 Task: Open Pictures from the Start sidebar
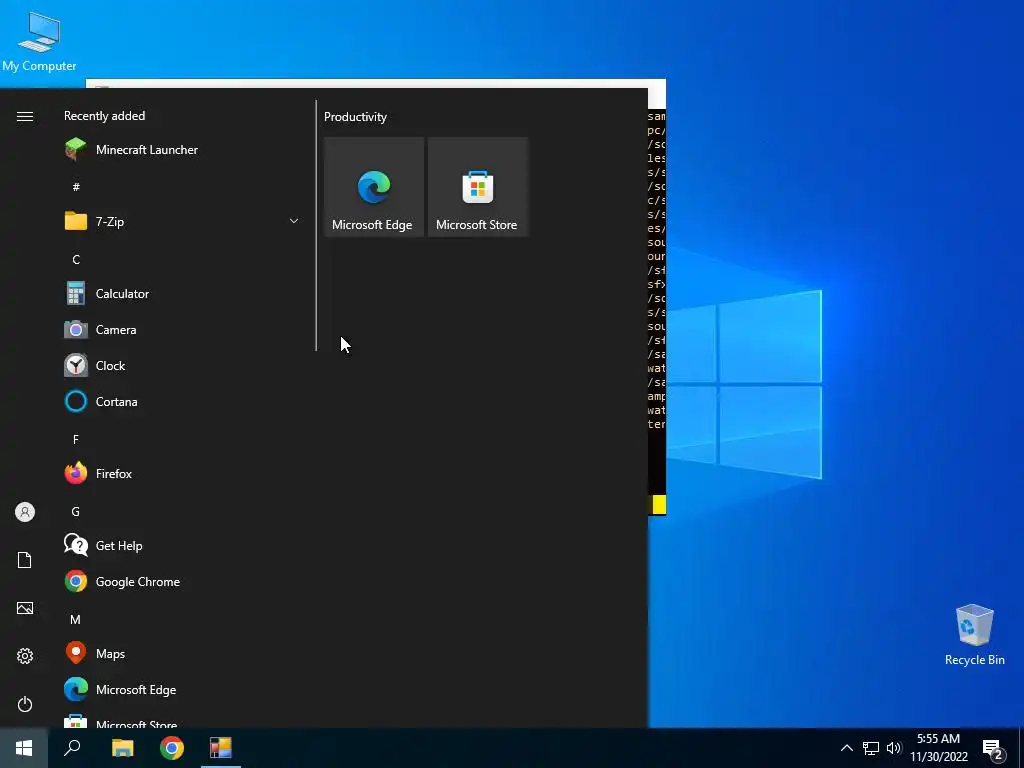(25, 608)
